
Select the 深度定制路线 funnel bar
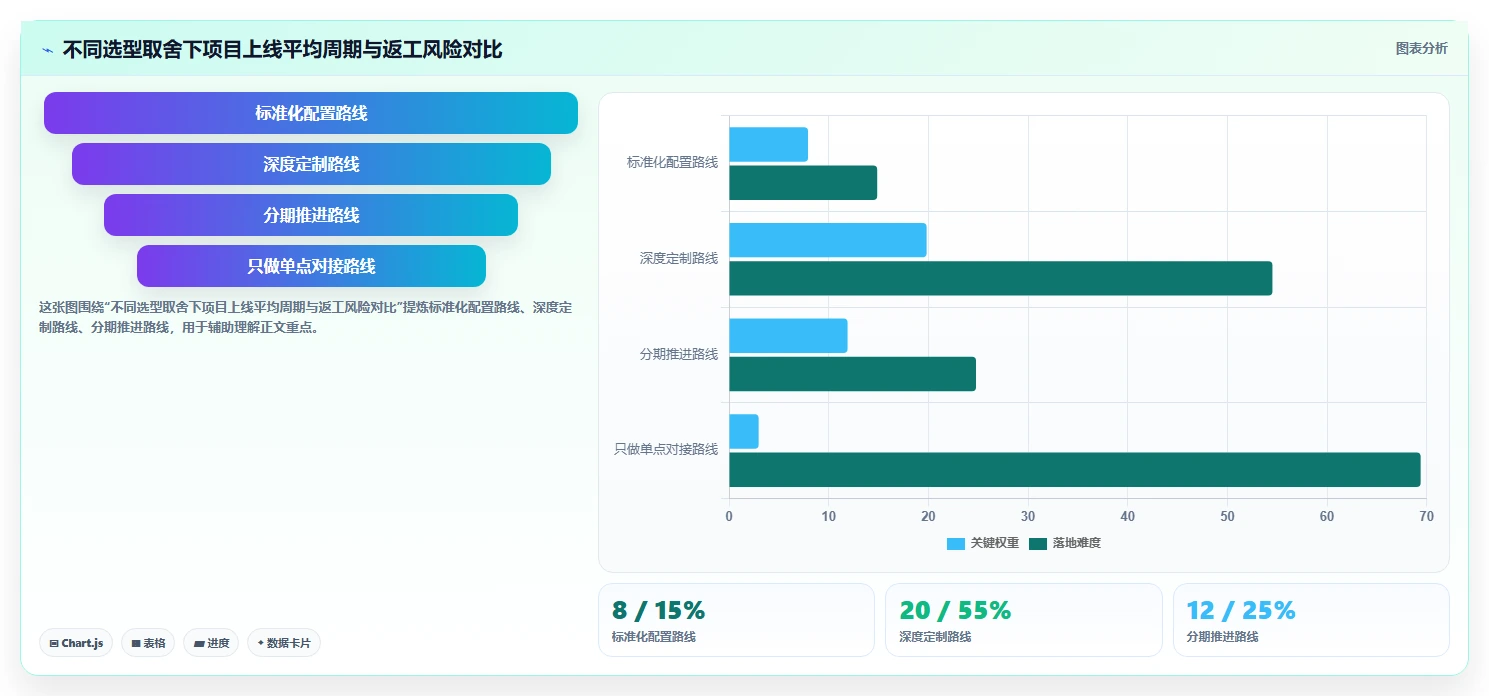pos(311,164)
